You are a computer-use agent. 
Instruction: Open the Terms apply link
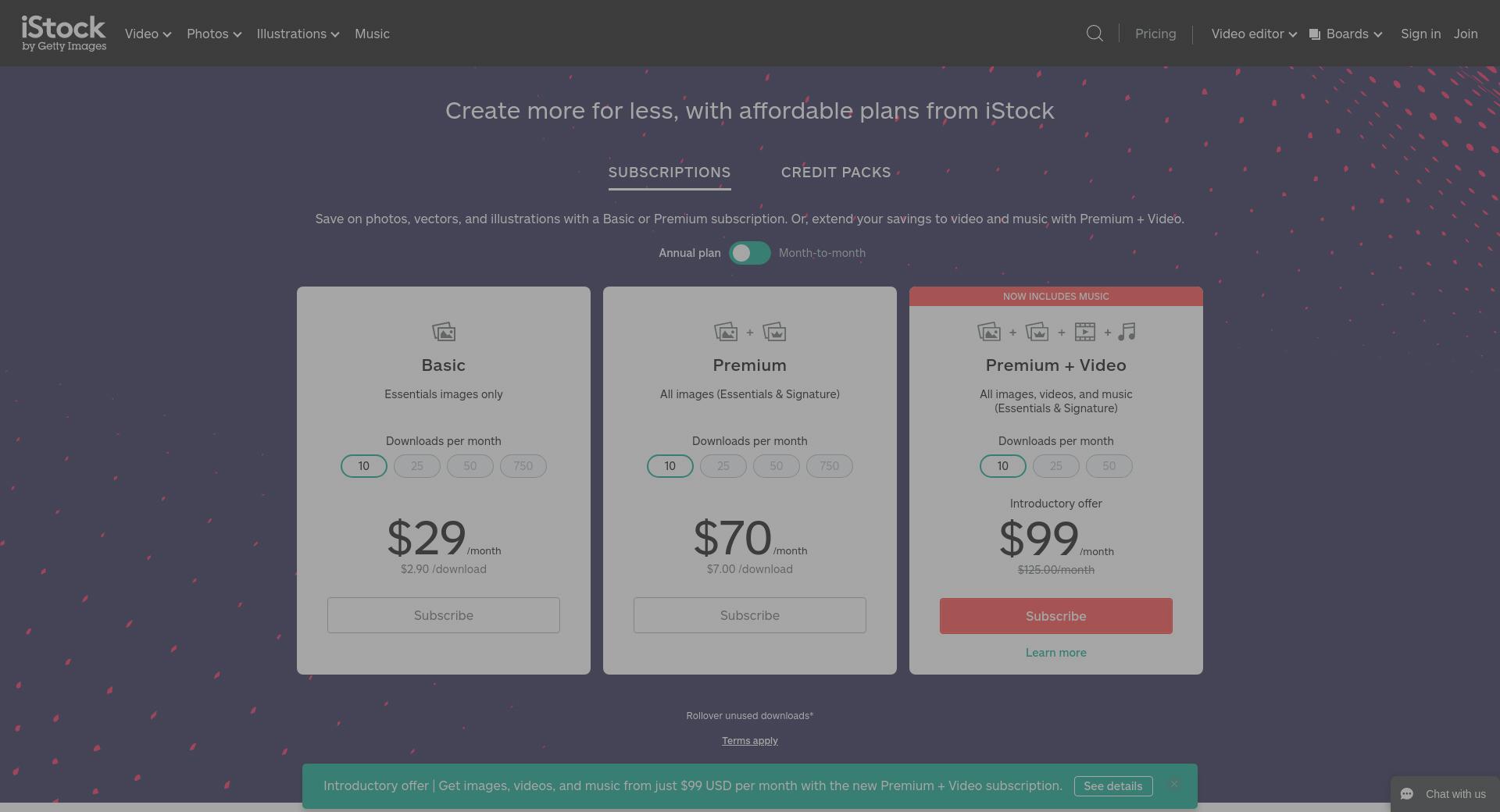click(750, 741)
